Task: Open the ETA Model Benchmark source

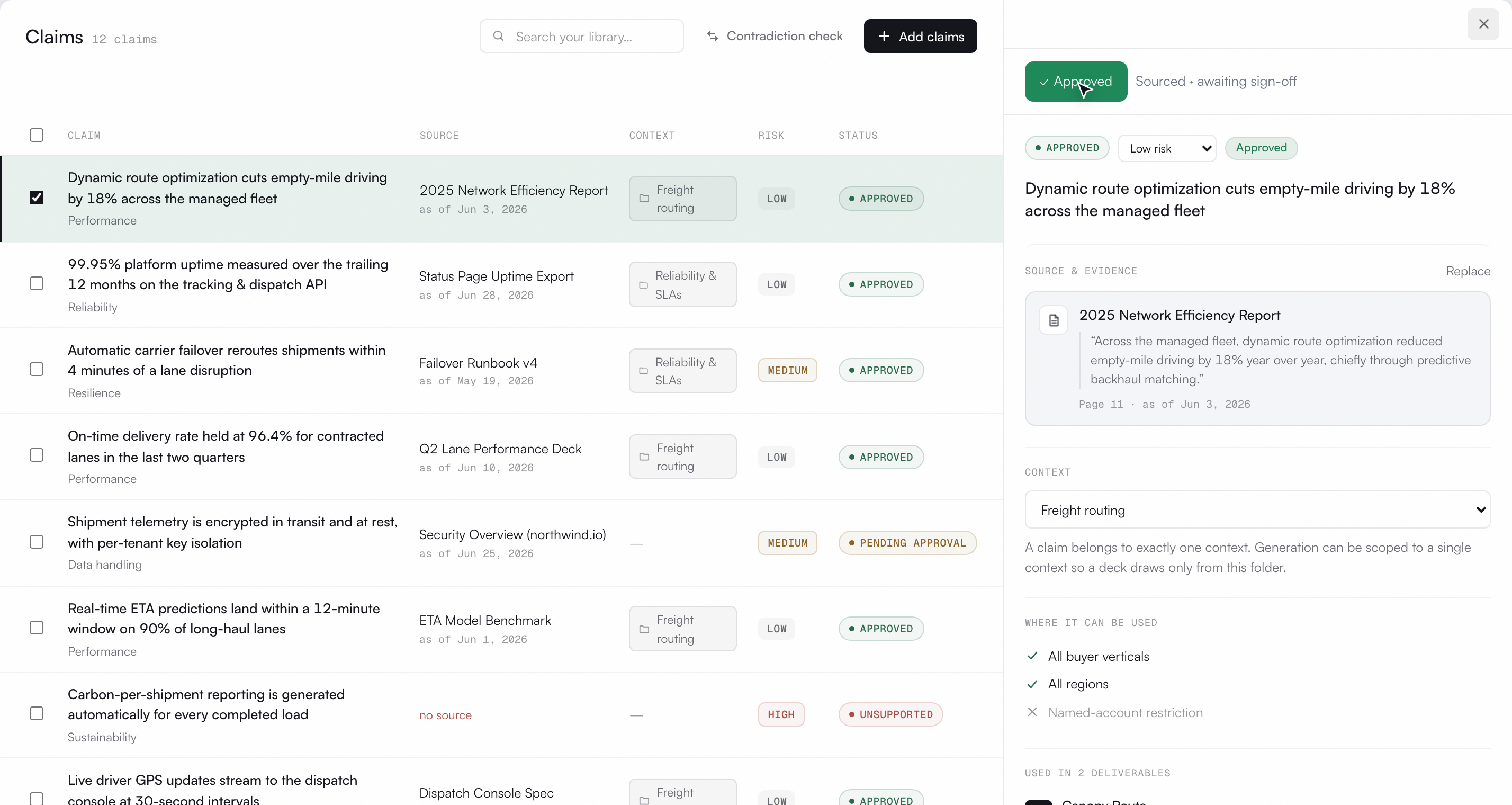Action: tap(485, 621)
